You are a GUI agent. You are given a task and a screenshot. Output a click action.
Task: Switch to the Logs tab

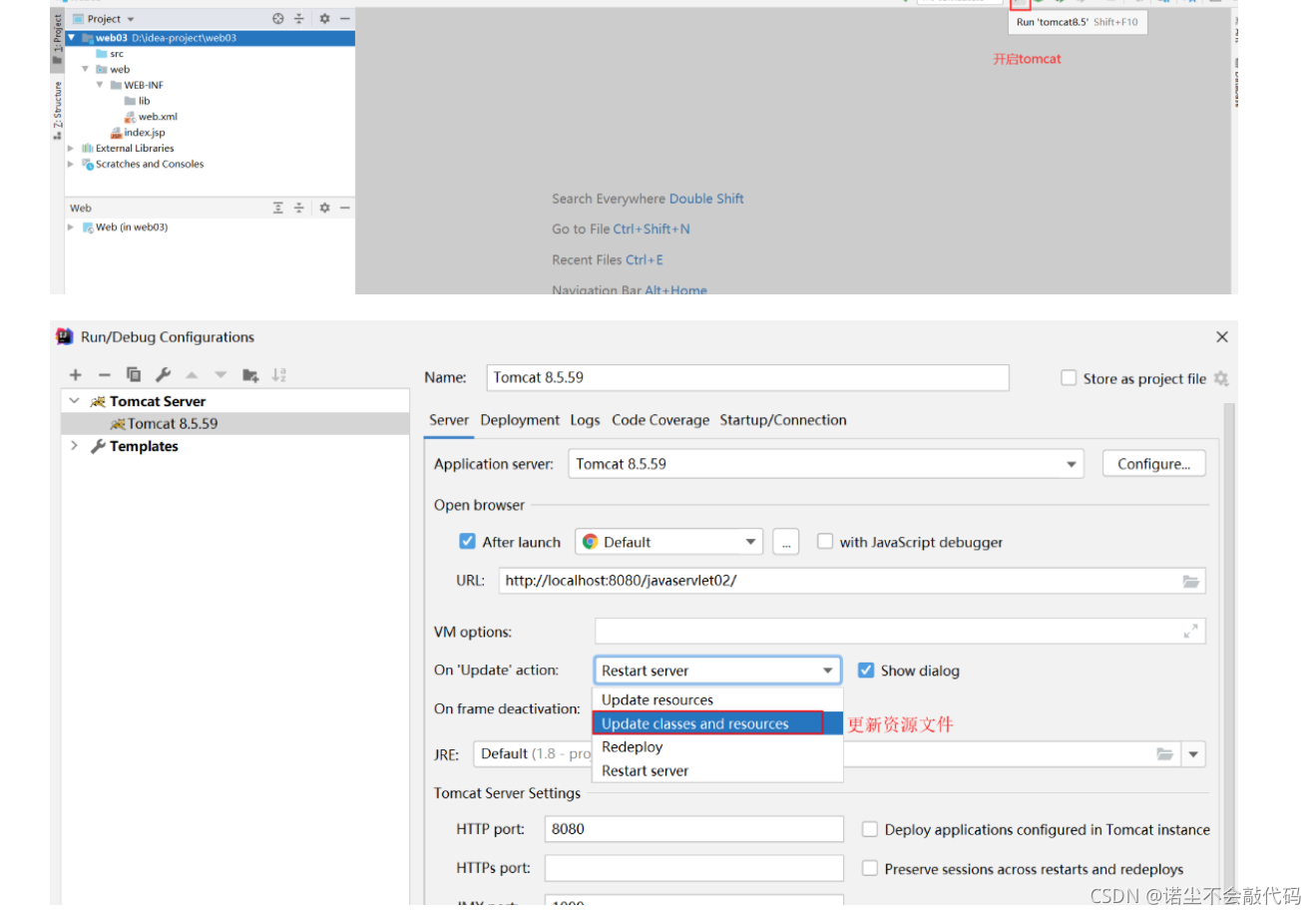point(586,420)
